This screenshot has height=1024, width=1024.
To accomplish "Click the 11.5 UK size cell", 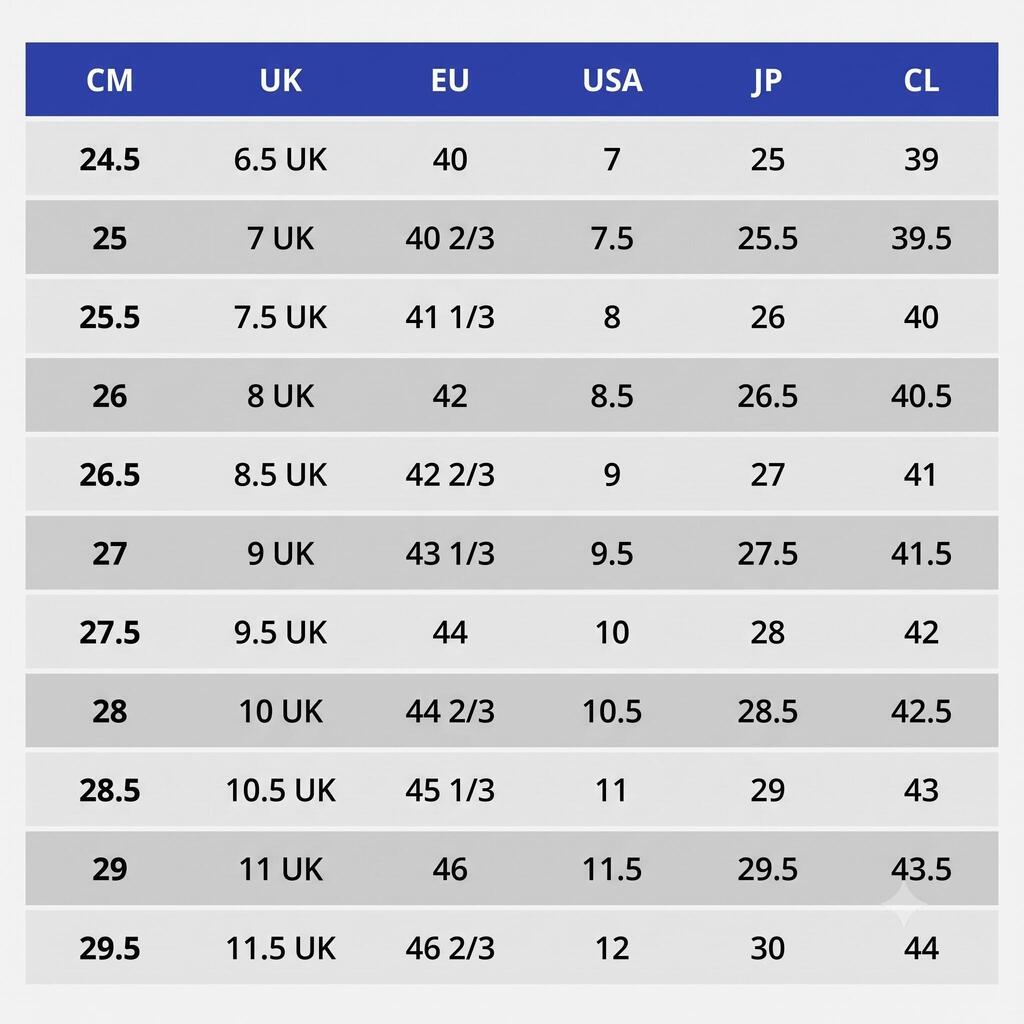I will pyautogui.click(x=281, y=948).
